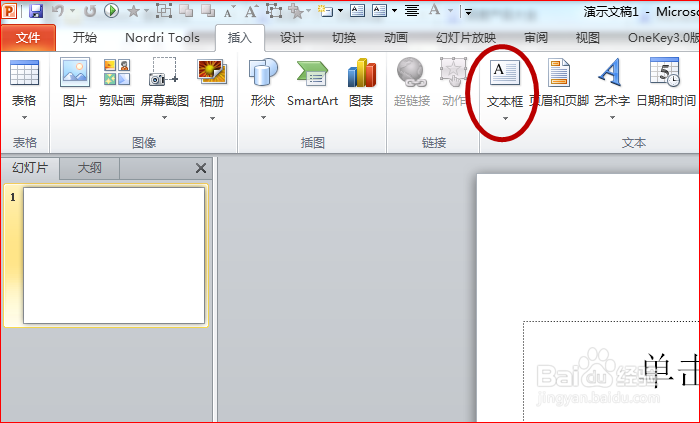Open the Undo history dropdown arrow

pos(72,11)
